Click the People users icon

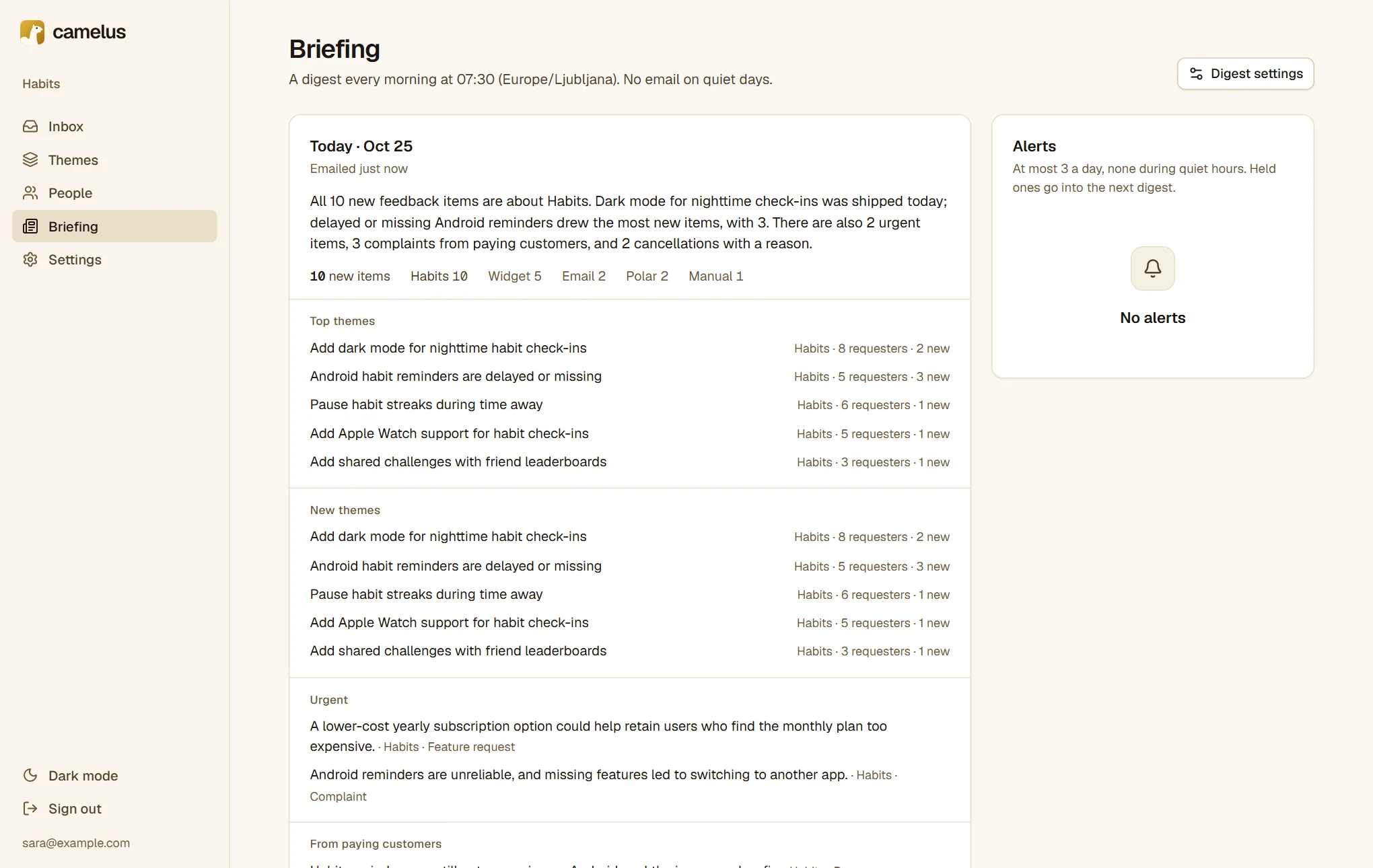coord(30,193)
